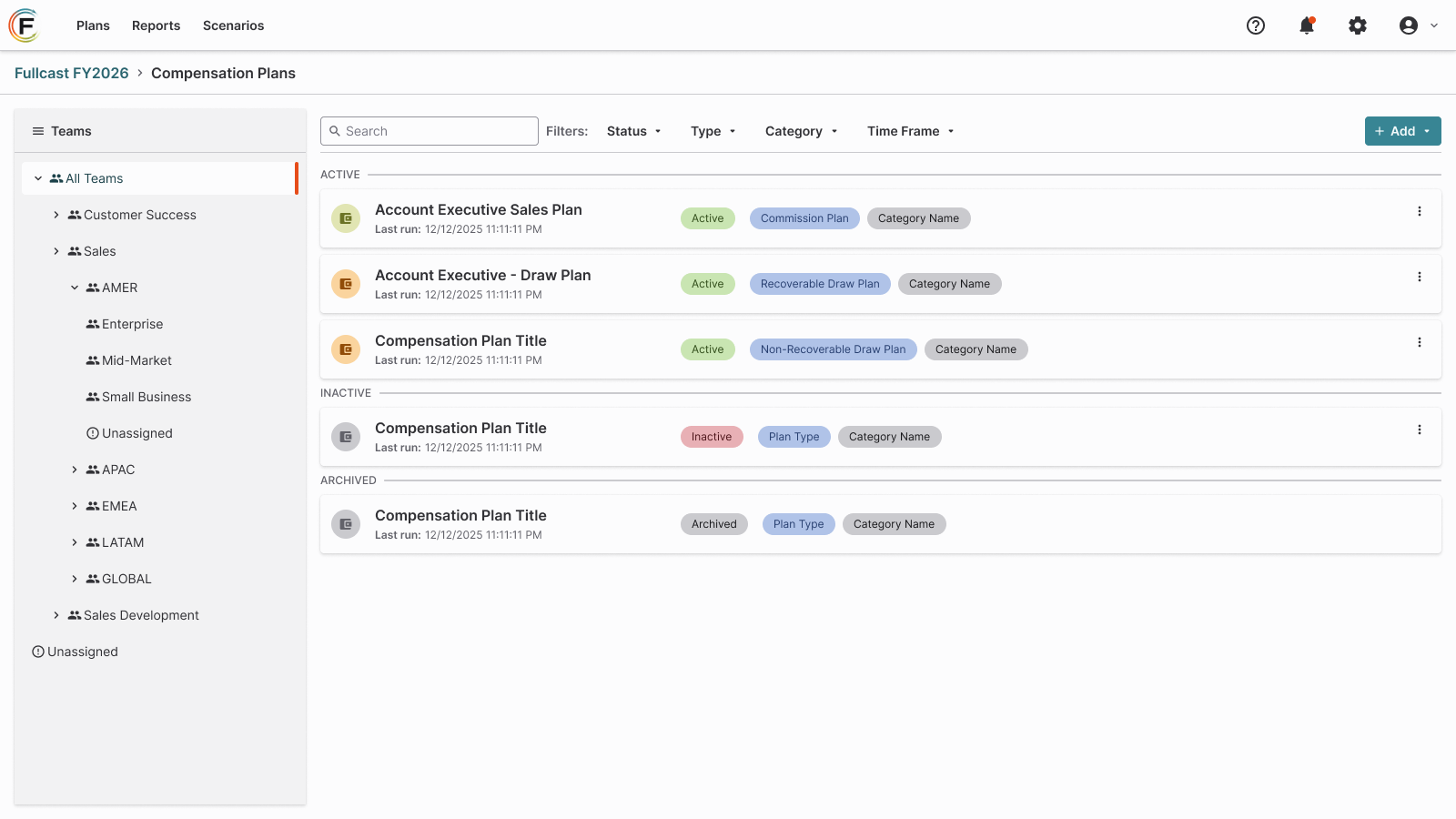
Task: Open the Scenarios menu
Action: pos(234,25)
